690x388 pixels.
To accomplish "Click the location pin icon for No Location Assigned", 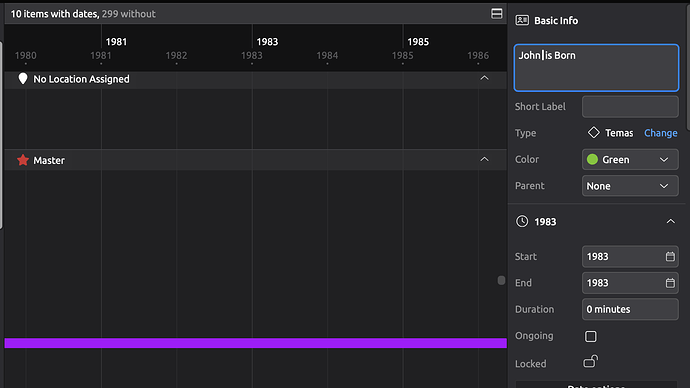I will coord(23,79).
